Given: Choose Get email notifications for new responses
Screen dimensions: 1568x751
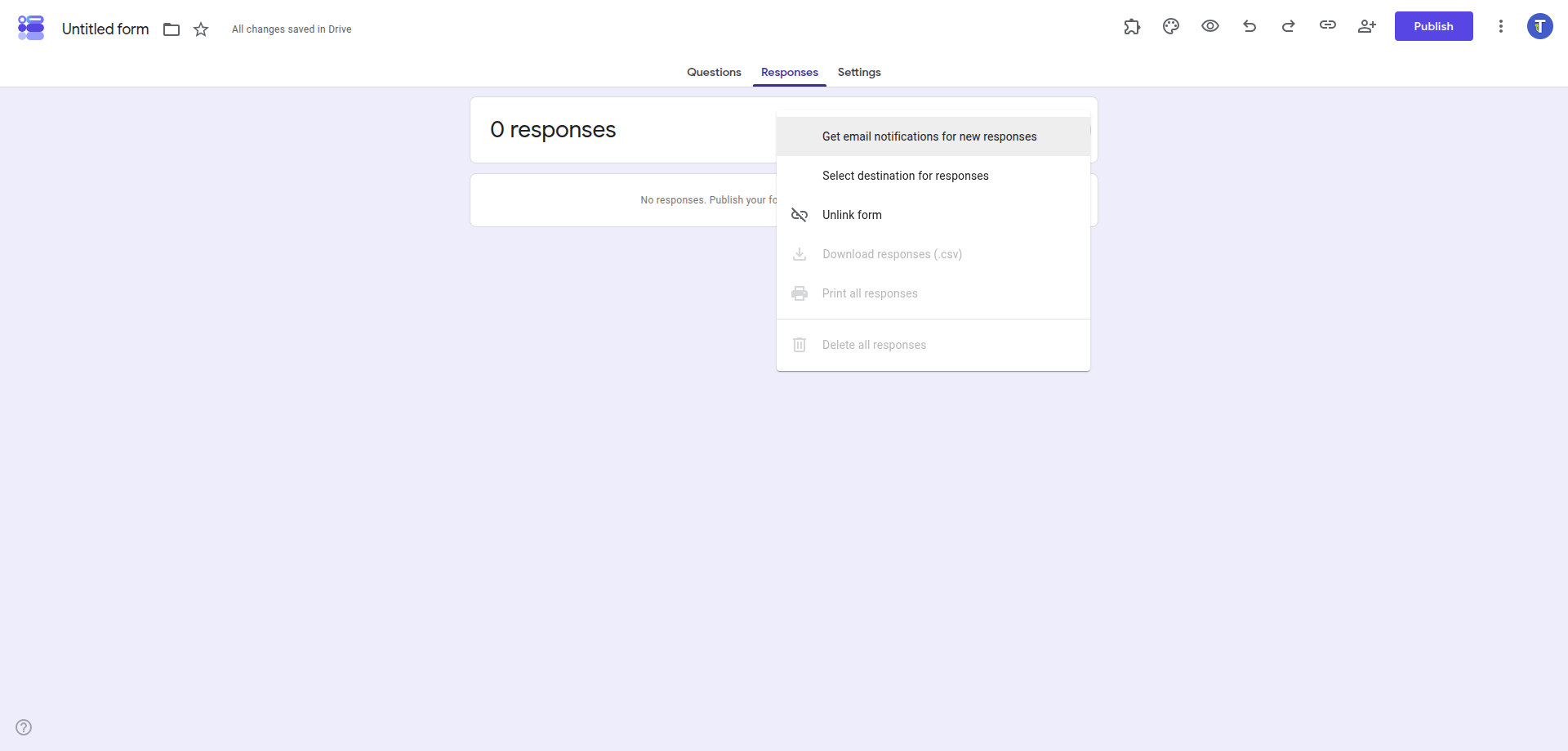Looking at the screenshot, I should [x=933, y=136].
